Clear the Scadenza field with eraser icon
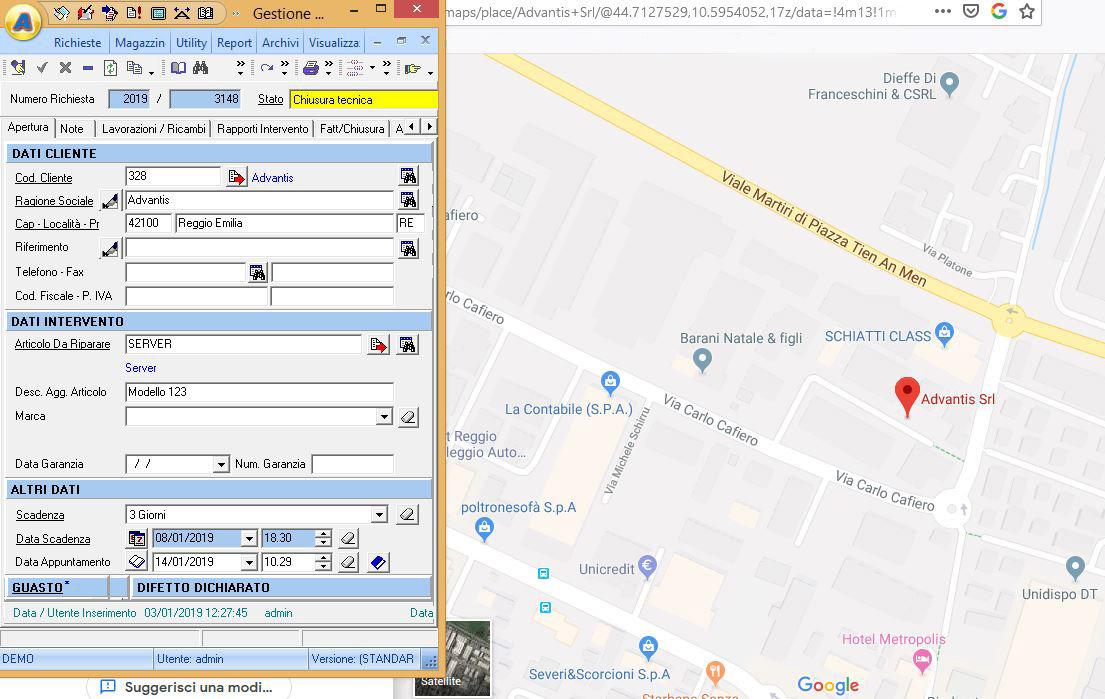The width and height of the screenshot is (1105, 699). tap(407, 515)
